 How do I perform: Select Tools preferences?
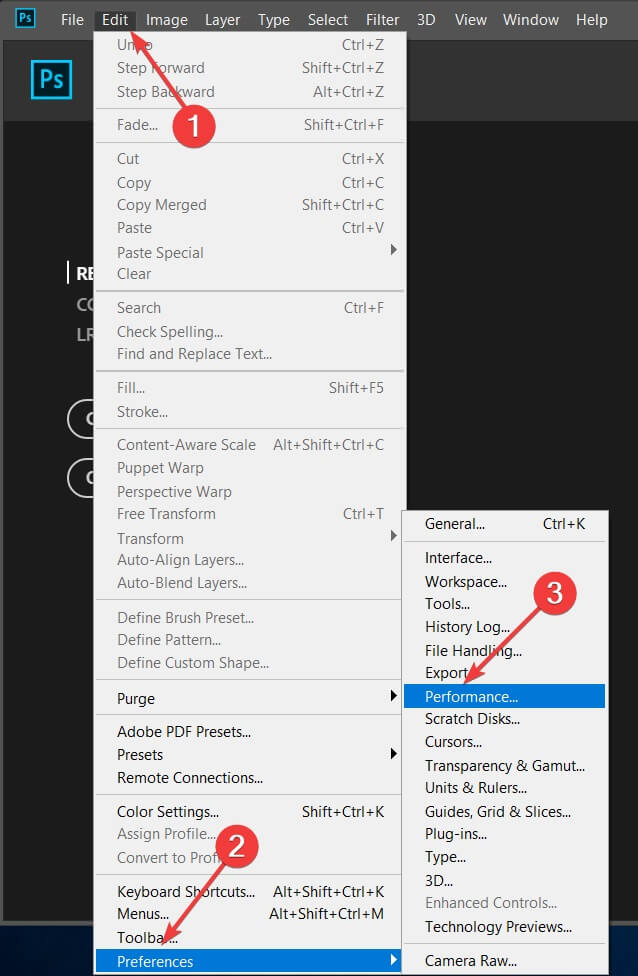click(505, 604)
